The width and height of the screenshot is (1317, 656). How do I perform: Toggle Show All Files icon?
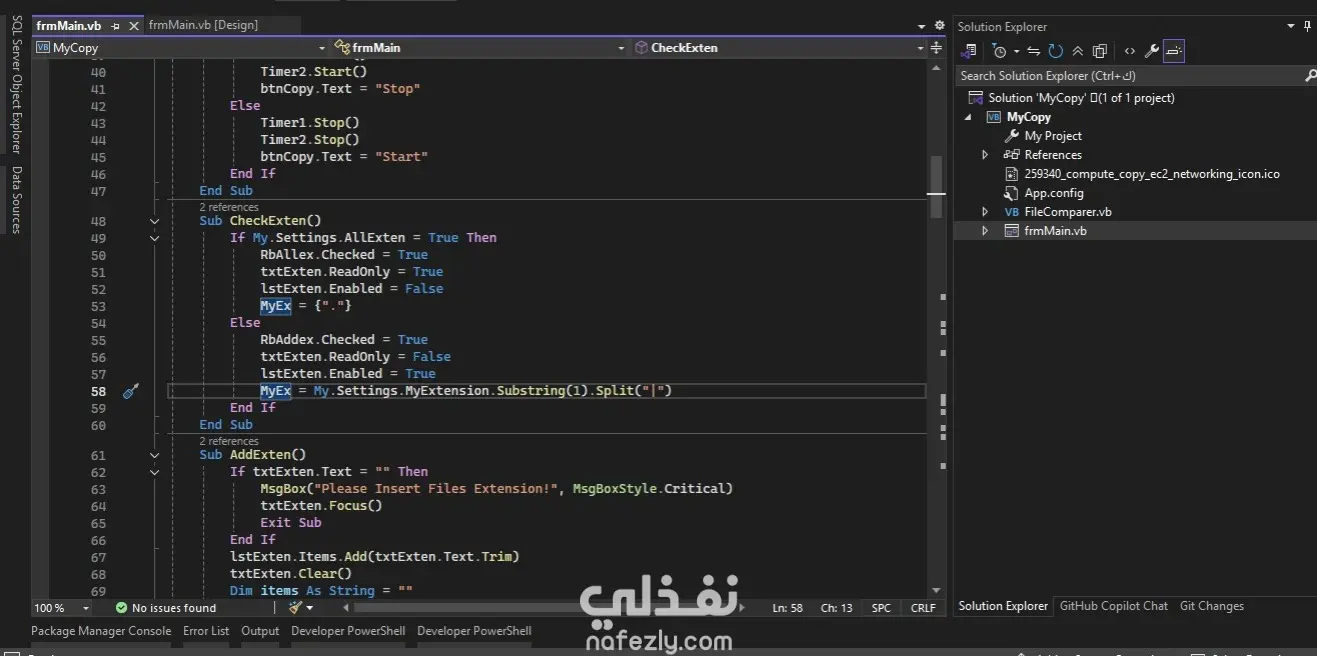(1100, 51)
